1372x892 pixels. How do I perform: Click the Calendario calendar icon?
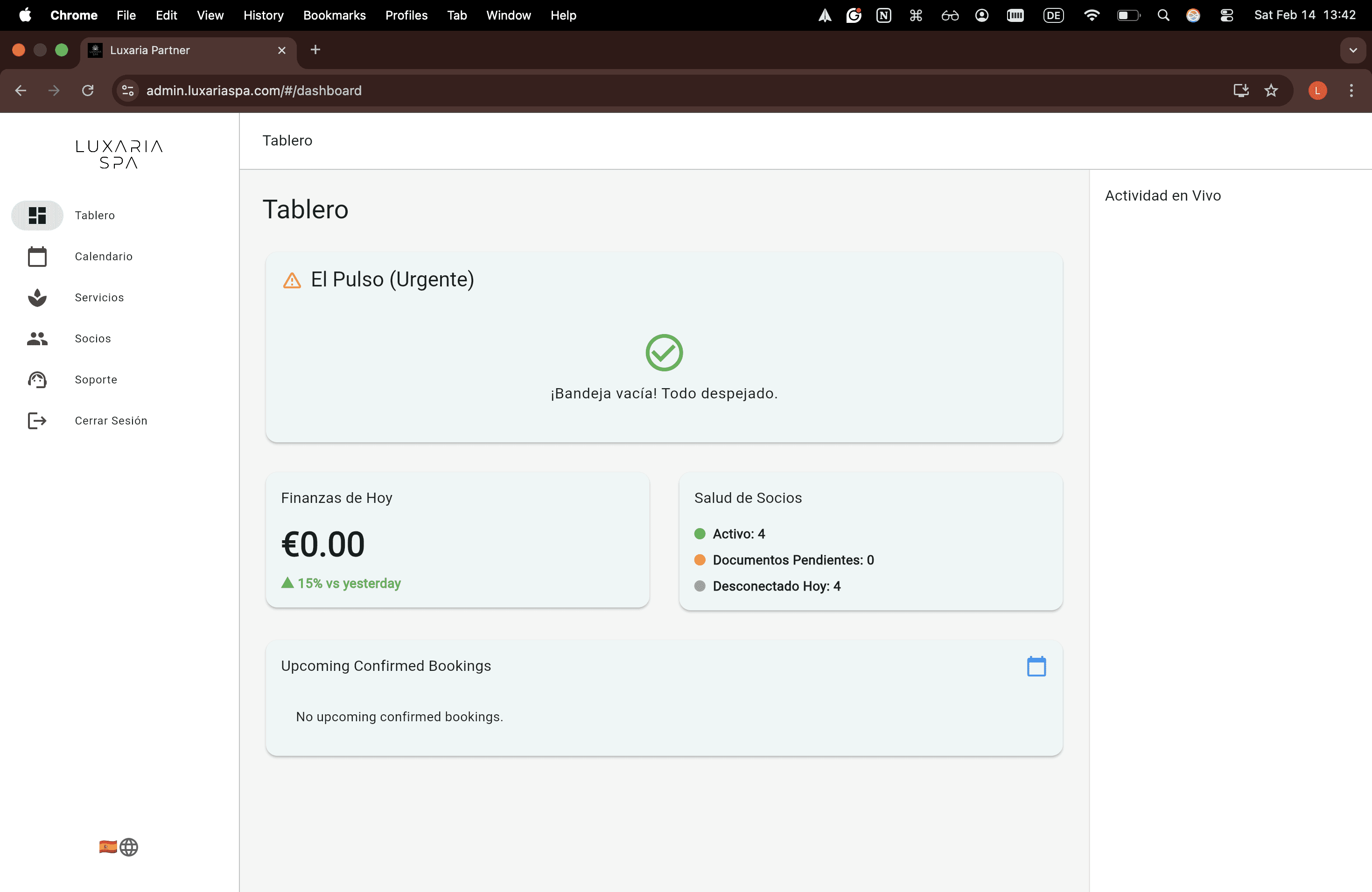point(37,257)
